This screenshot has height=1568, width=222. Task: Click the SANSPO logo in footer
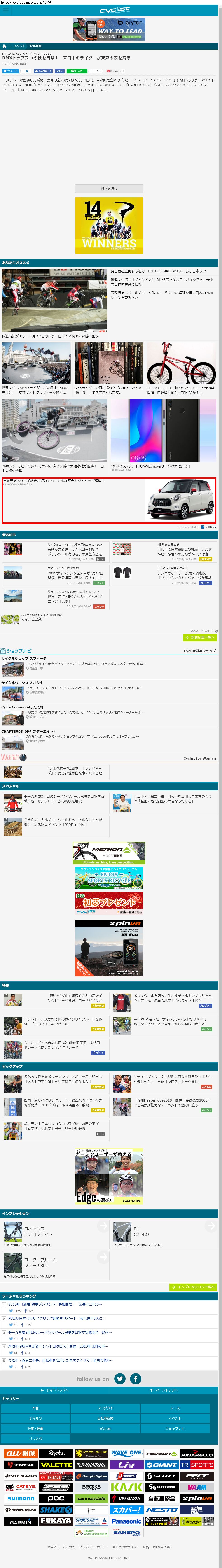(126, 1533)
